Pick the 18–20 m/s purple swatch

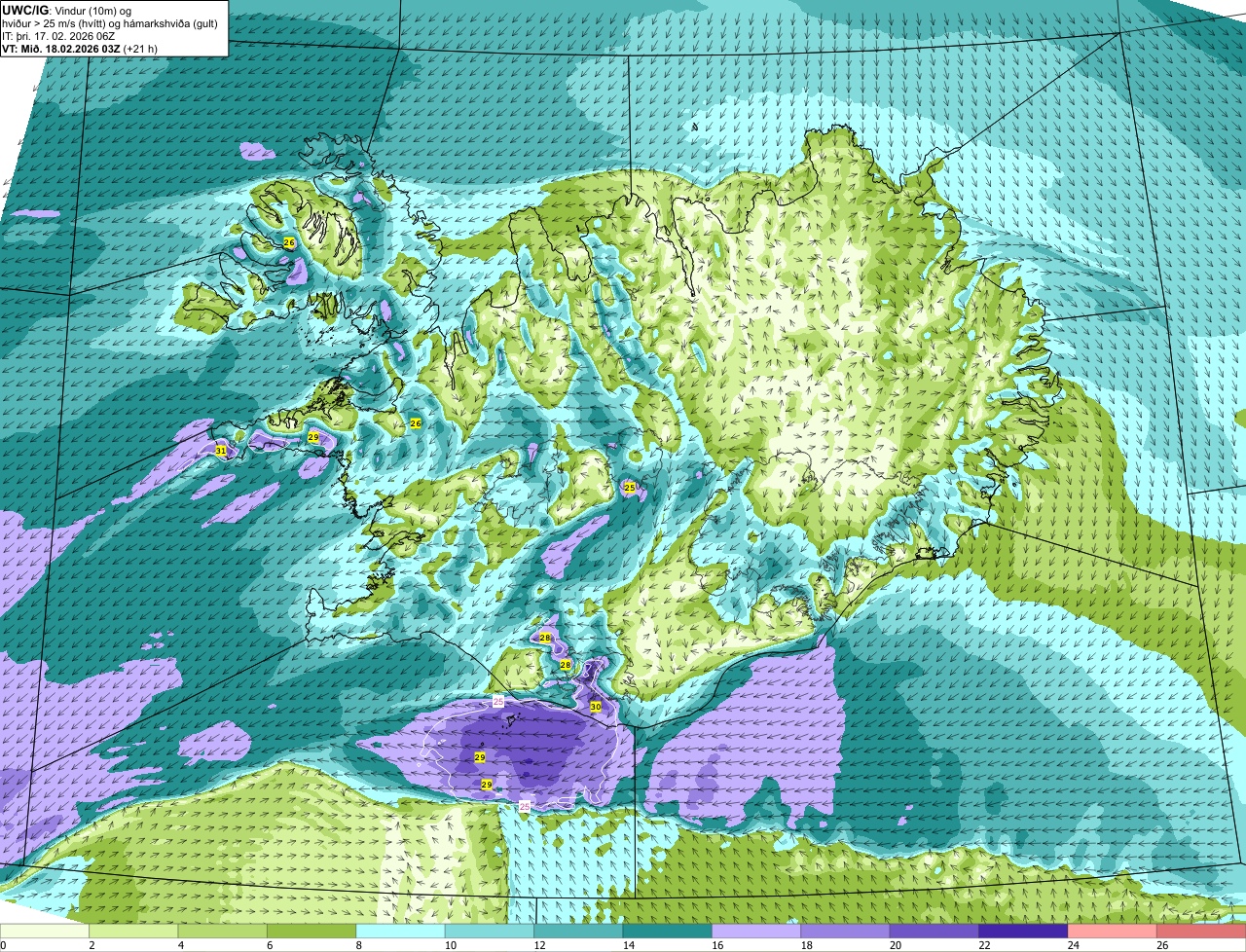click(846, 932)
